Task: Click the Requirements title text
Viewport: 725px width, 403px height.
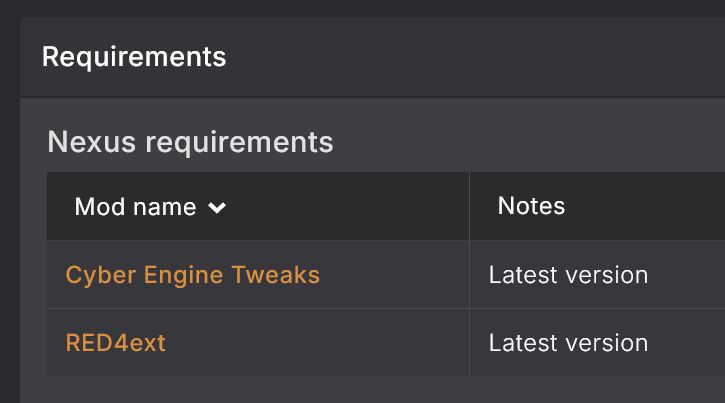Action: (134, 56)
